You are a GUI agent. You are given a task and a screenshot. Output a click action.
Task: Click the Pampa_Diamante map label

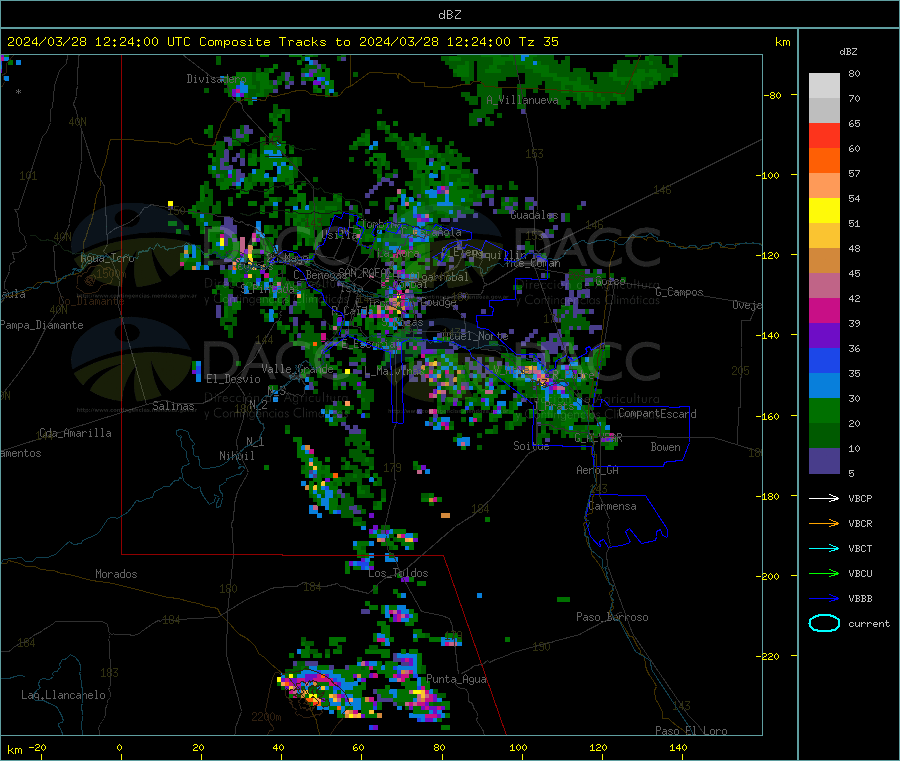pyautogui.click(x=42, y=325)
